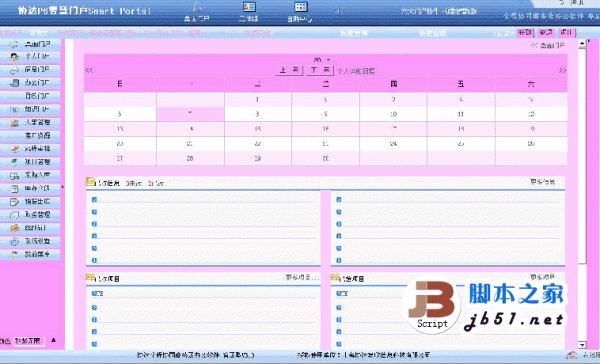Viewport: 600px width, 364px height.
Task: Select date 11 in the calendar
Action: tap(461, 114)
